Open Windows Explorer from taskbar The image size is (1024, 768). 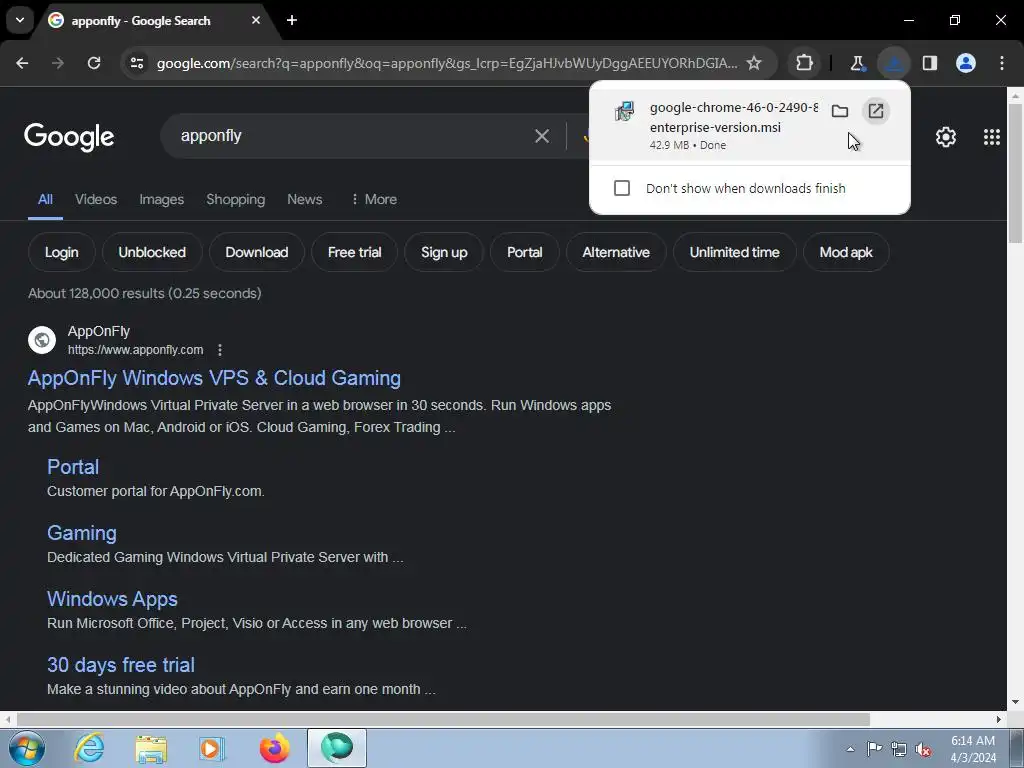152,748
